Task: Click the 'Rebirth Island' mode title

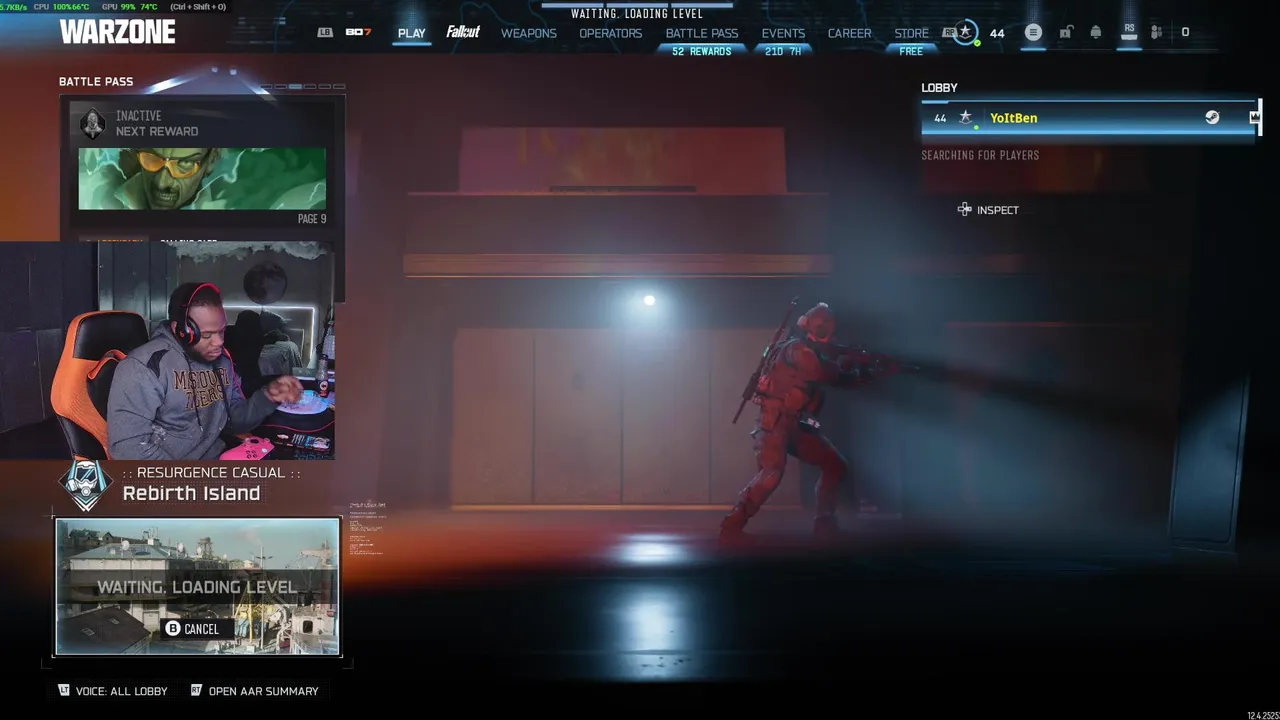Action: click(191, 493)
